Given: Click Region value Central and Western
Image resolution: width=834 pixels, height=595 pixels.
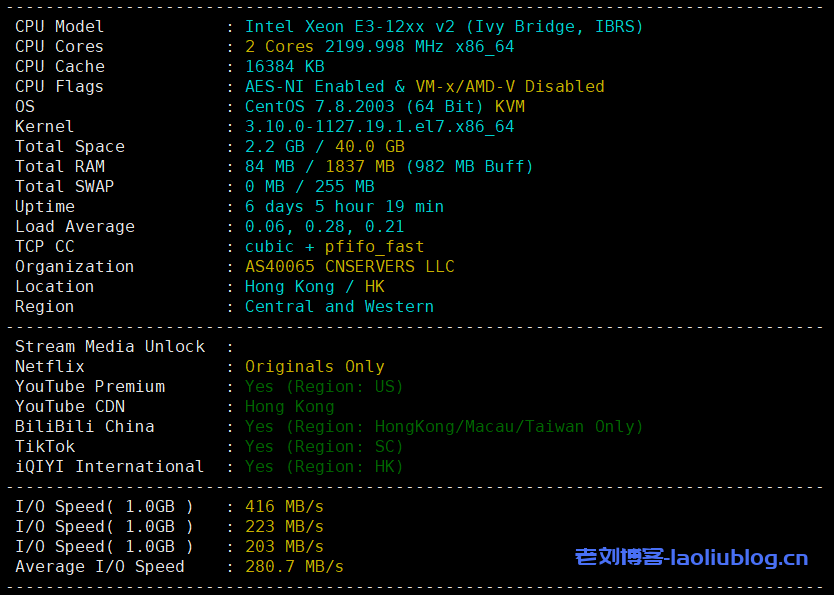Looking at the screenshot, I should click(339, 307).
